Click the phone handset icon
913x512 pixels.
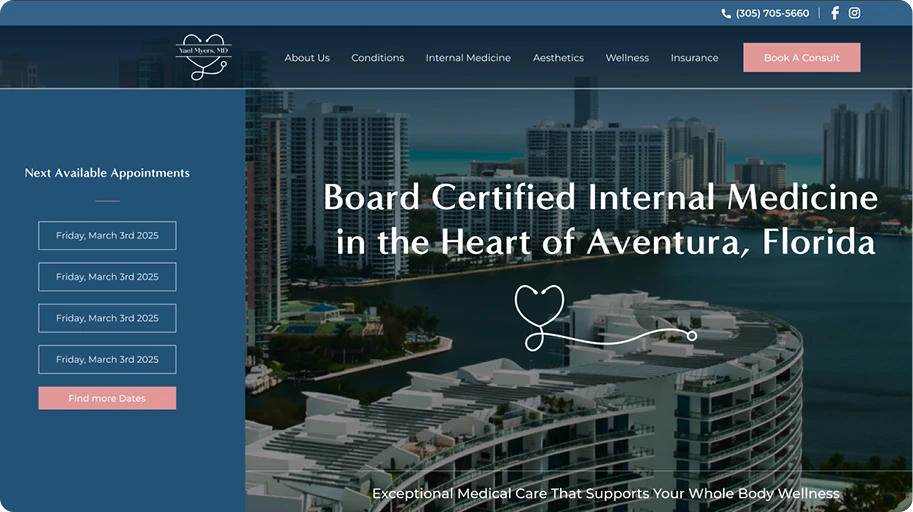[x=726, y=14]
